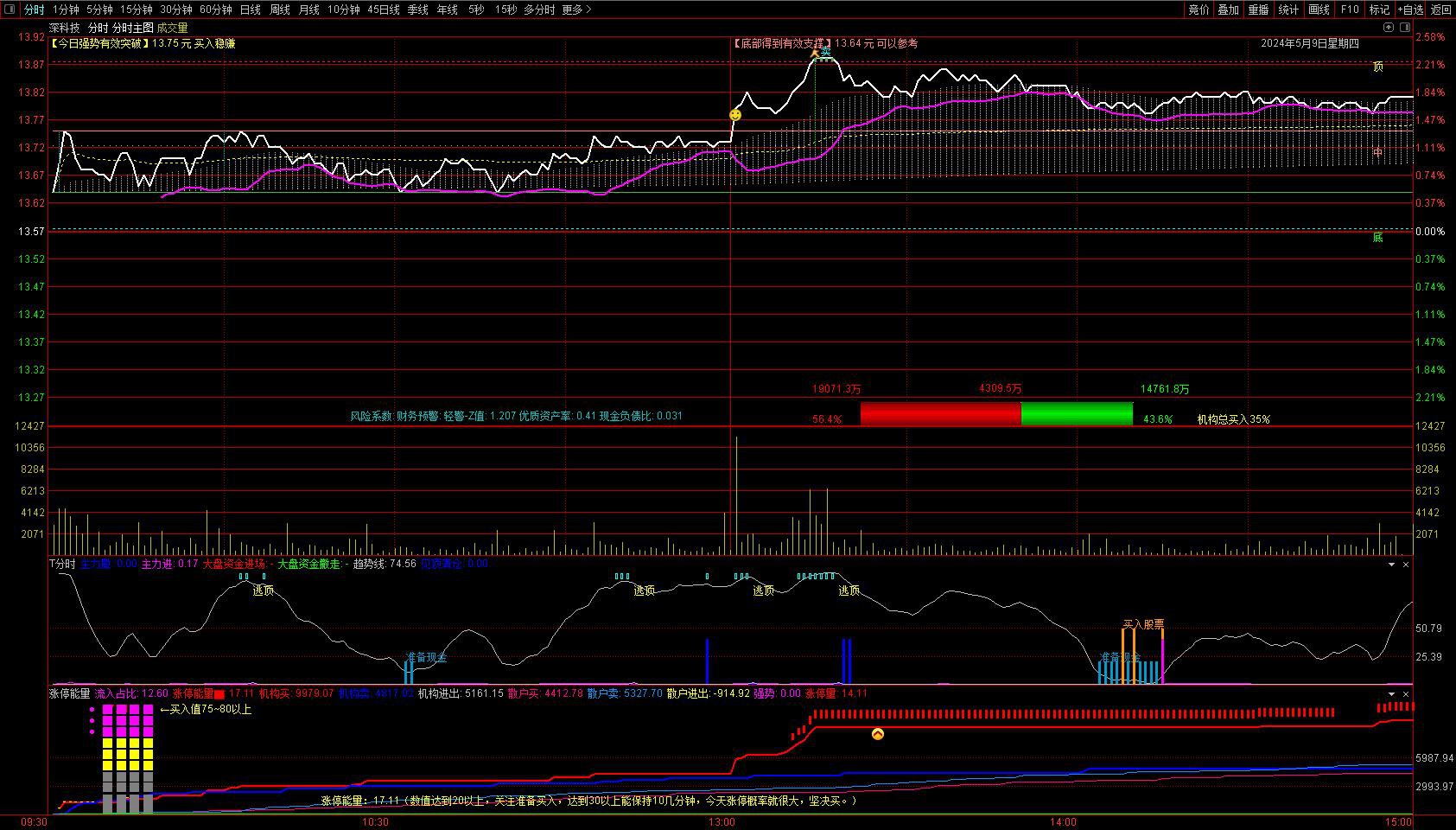The image size is (1456, 830).
Task: Close the T分时 indicator panel
Action: [x=1406, y=565]
